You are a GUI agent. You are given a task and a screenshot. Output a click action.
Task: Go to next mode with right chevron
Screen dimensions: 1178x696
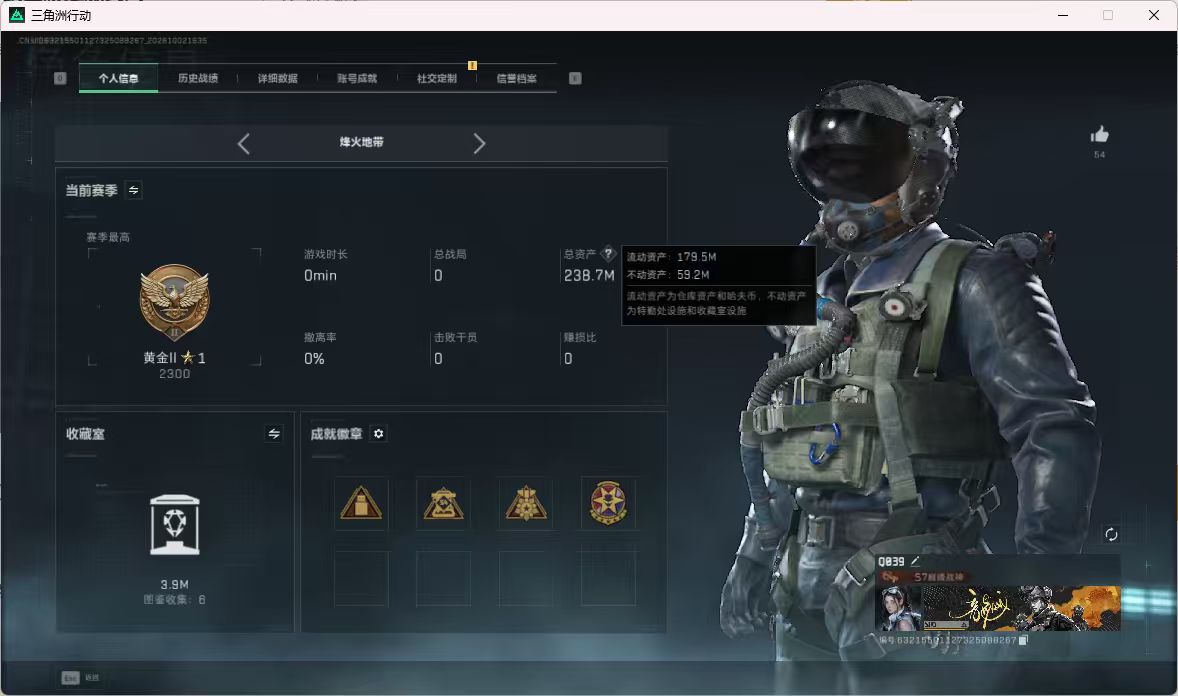479,144
